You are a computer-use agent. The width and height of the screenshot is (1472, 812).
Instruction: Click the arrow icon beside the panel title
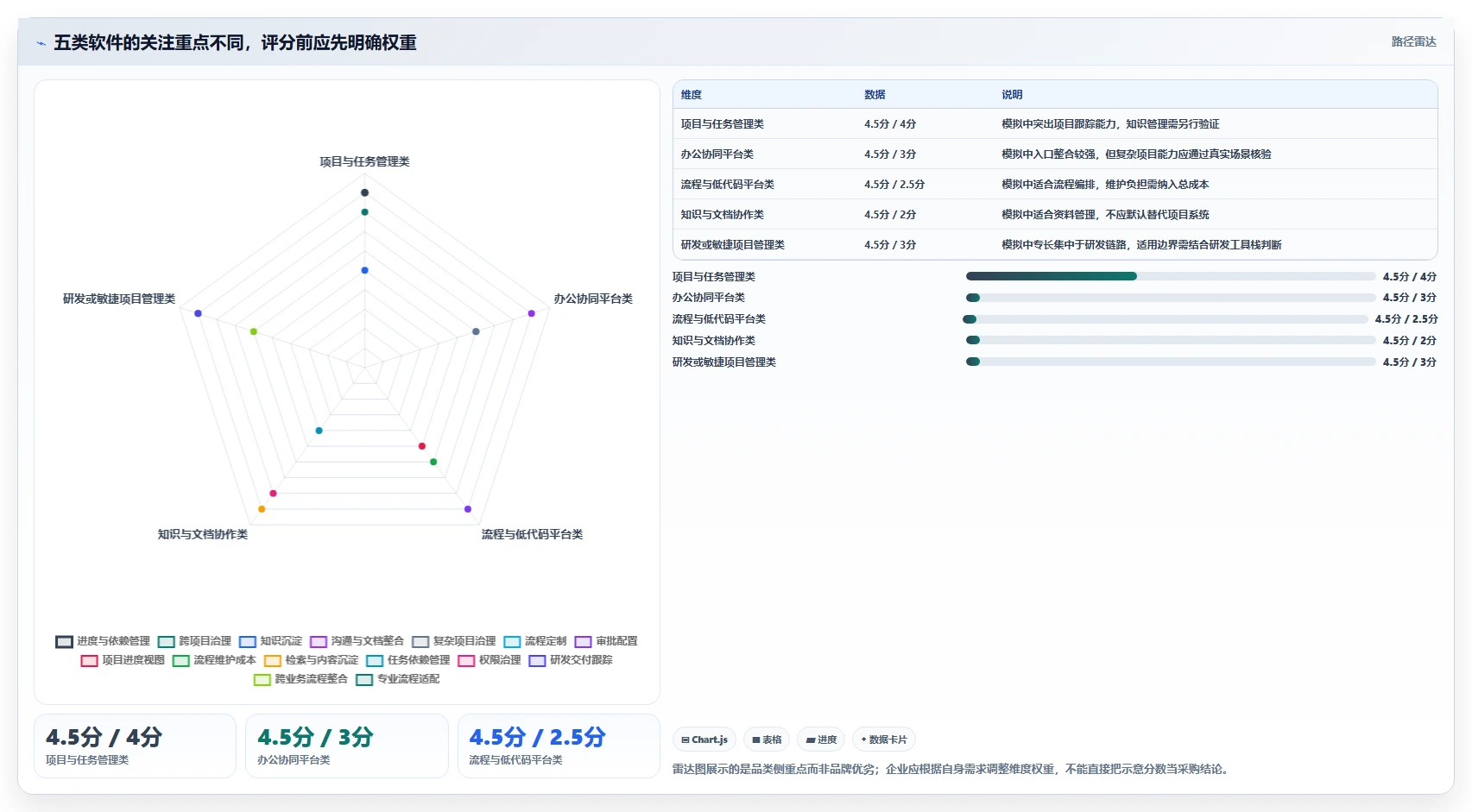(41, 43)
